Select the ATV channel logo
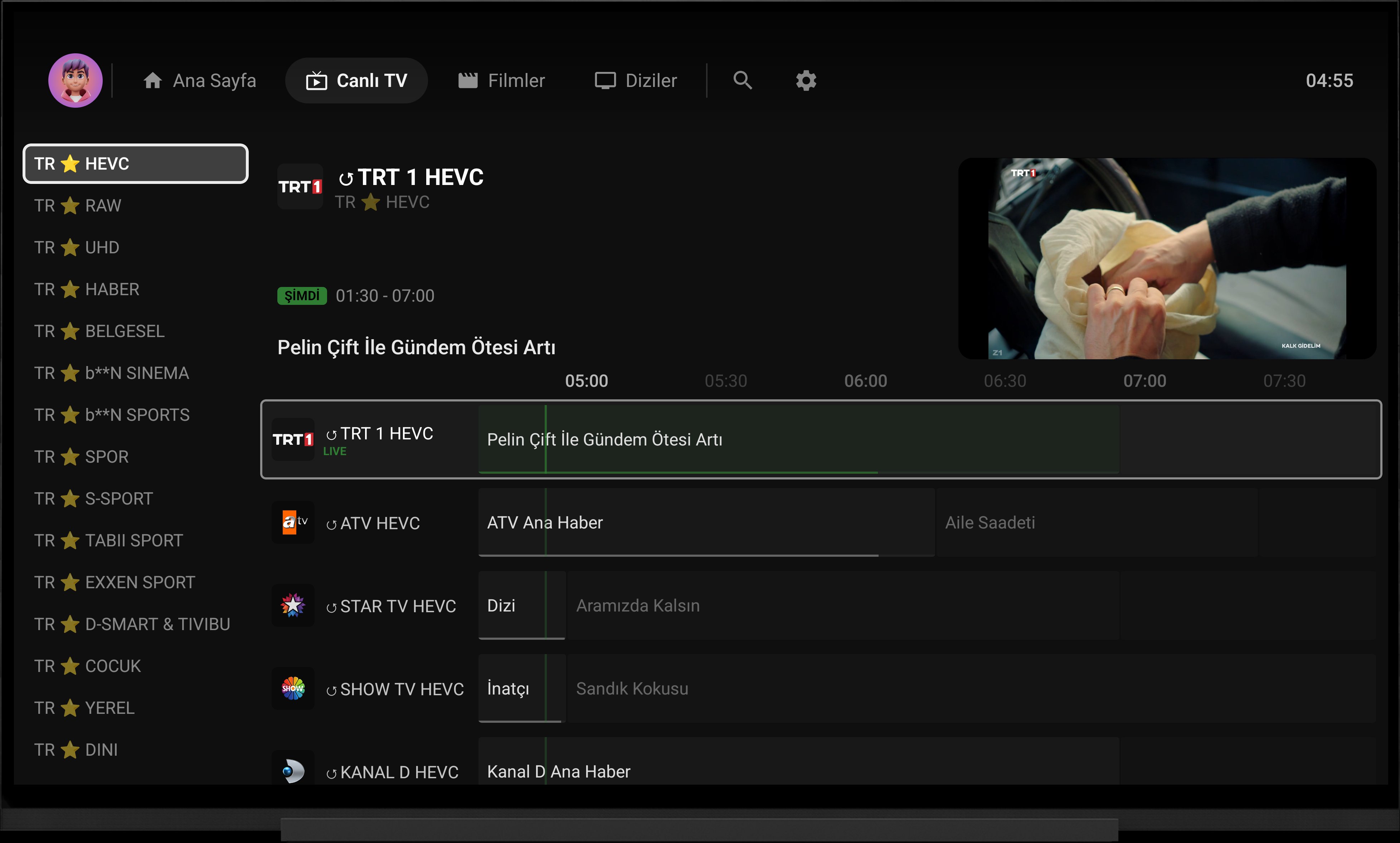This screenshot has height=843, width=1400. [293, 523]
